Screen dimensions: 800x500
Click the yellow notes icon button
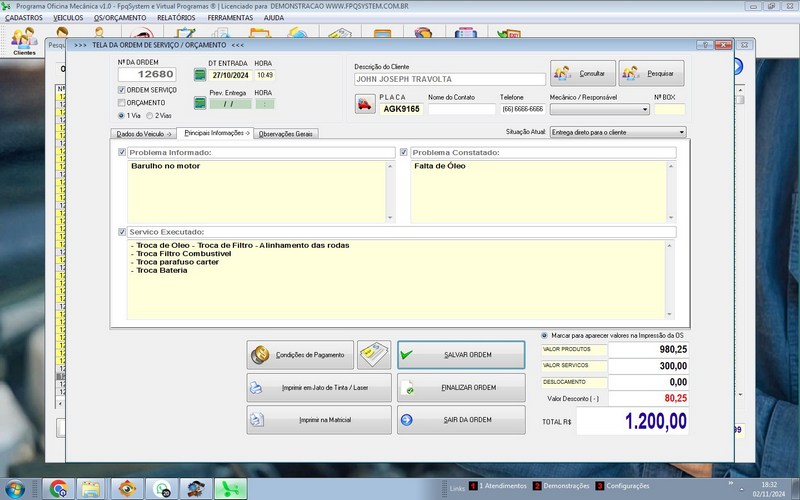pyautogui.click(x=374, y=354)
